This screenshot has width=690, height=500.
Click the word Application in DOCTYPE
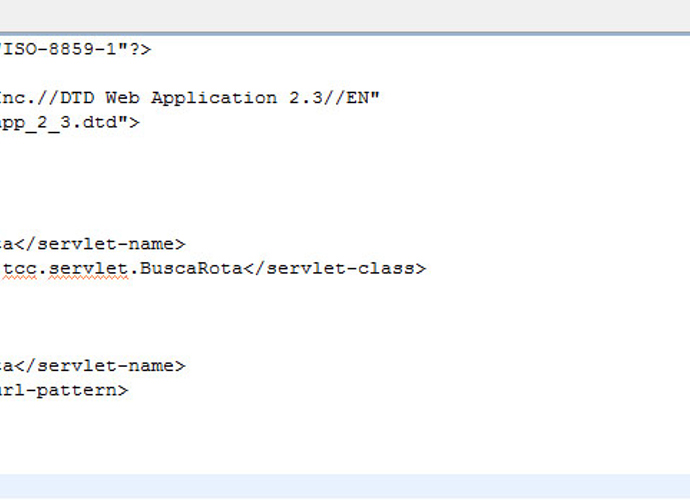[x=214, y=99]
